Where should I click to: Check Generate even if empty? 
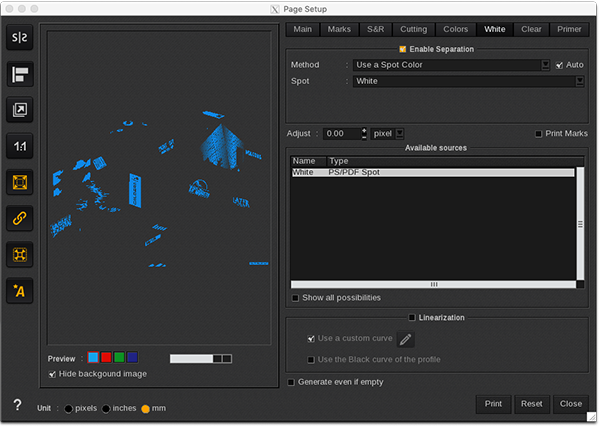[x=291, y=382]
